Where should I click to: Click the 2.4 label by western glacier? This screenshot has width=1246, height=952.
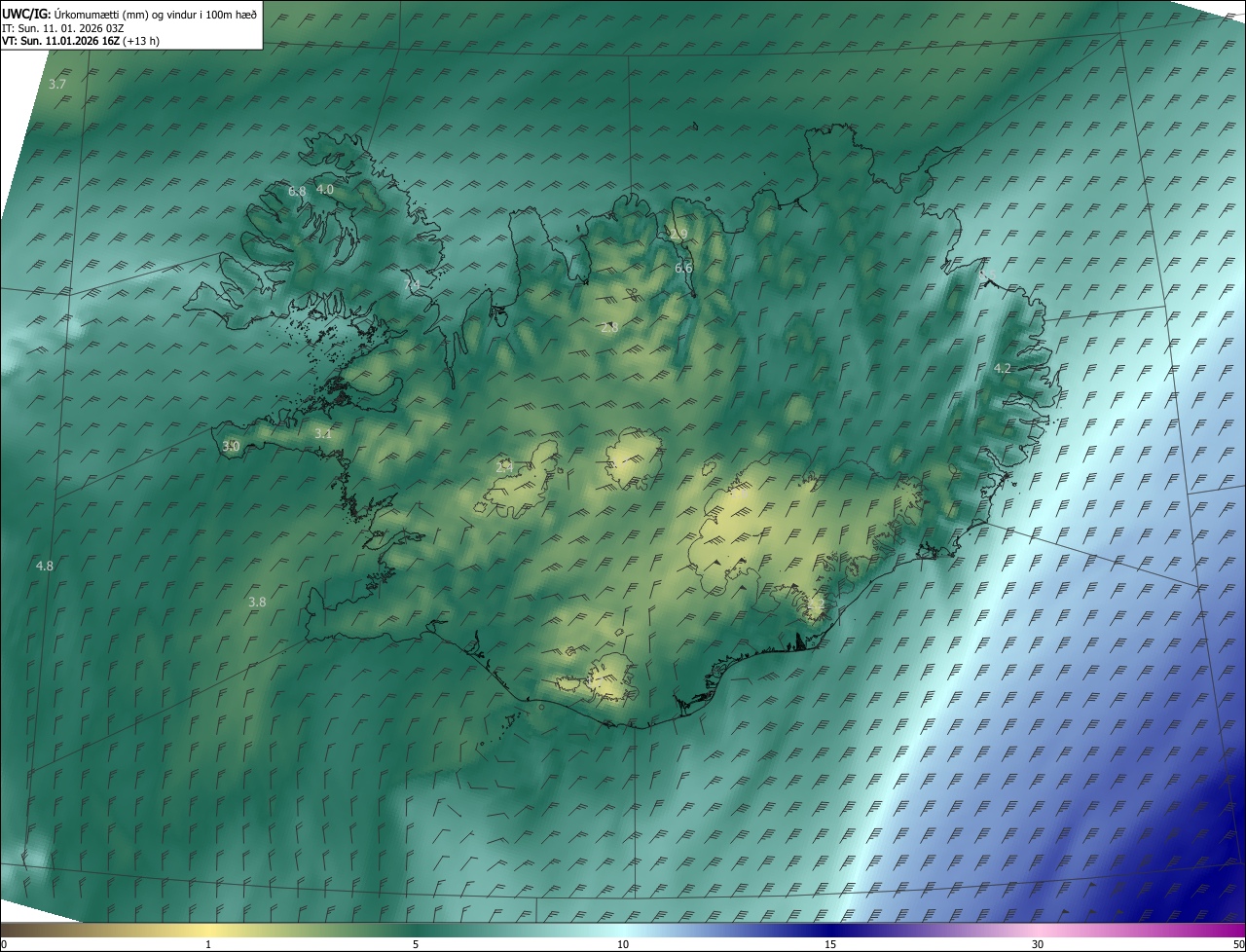point(504,467)
